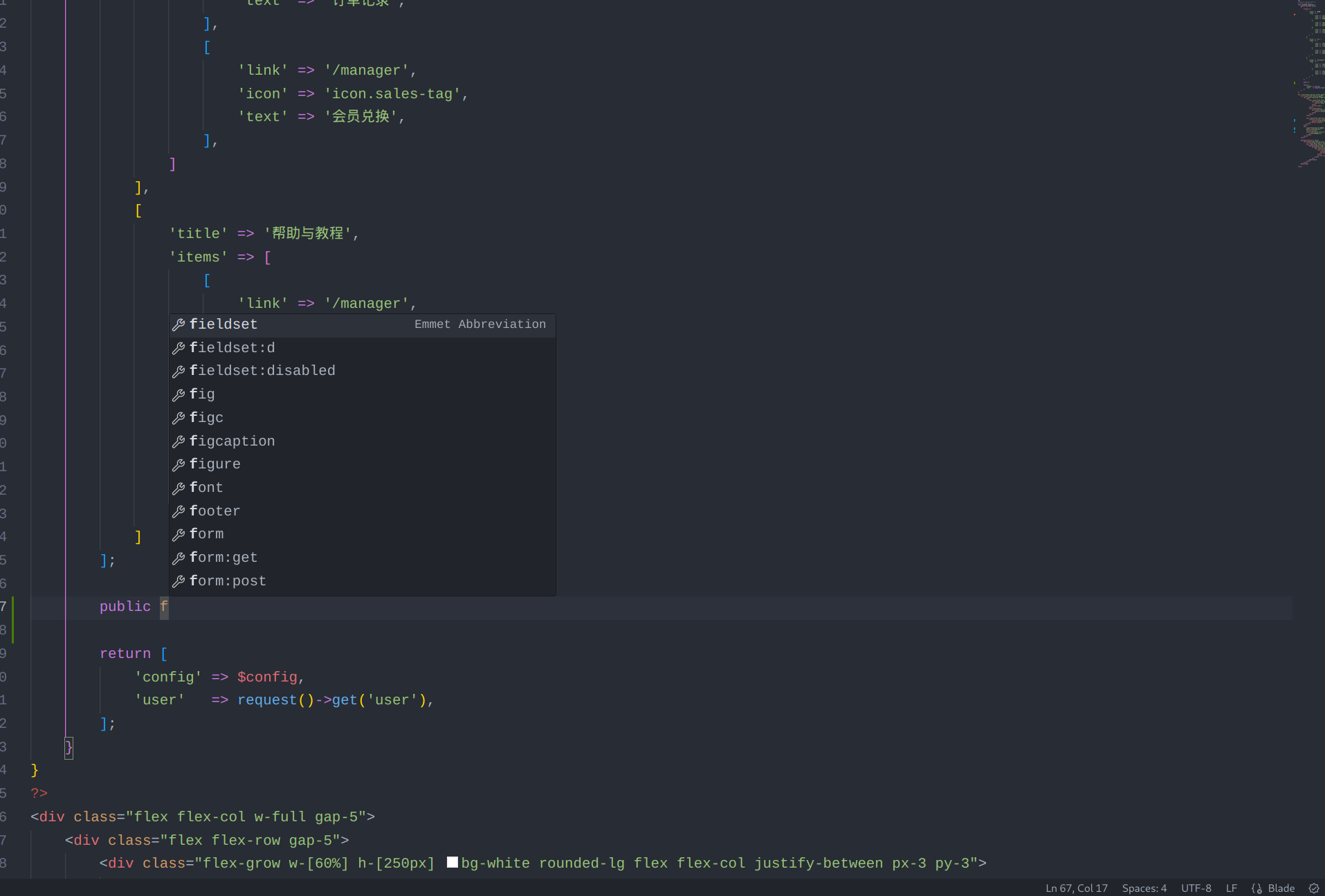Screen dimensions: 1325x896
Task: Click the wrench icon next to fig
Action: click(179, 394)
